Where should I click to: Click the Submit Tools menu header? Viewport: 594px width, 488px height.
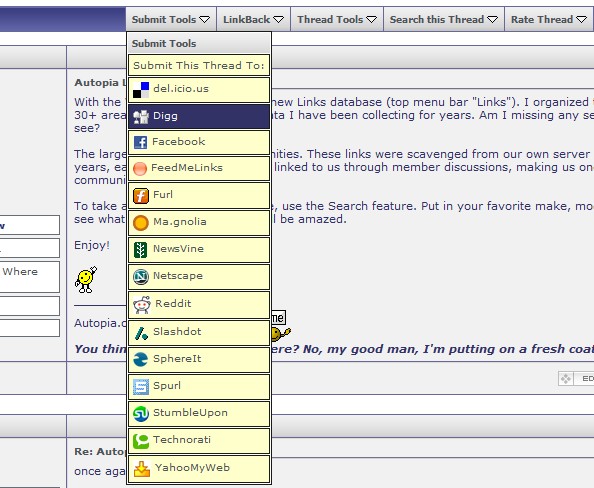tap(199, 43)
